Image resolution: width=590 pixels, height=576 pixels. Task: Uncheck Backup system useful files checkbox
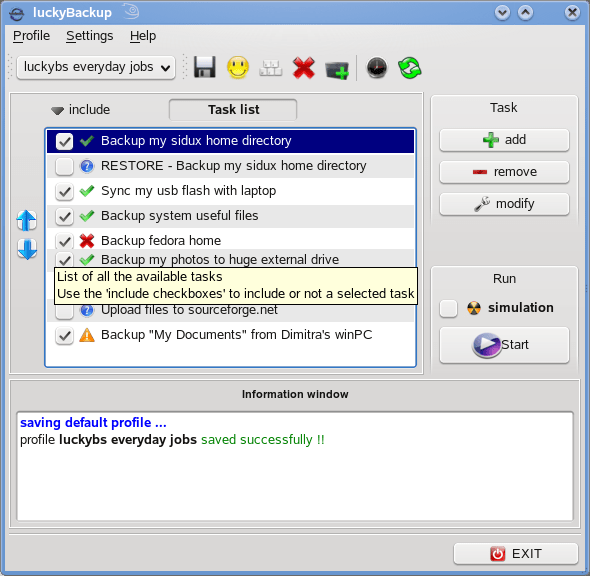(64, 216)
